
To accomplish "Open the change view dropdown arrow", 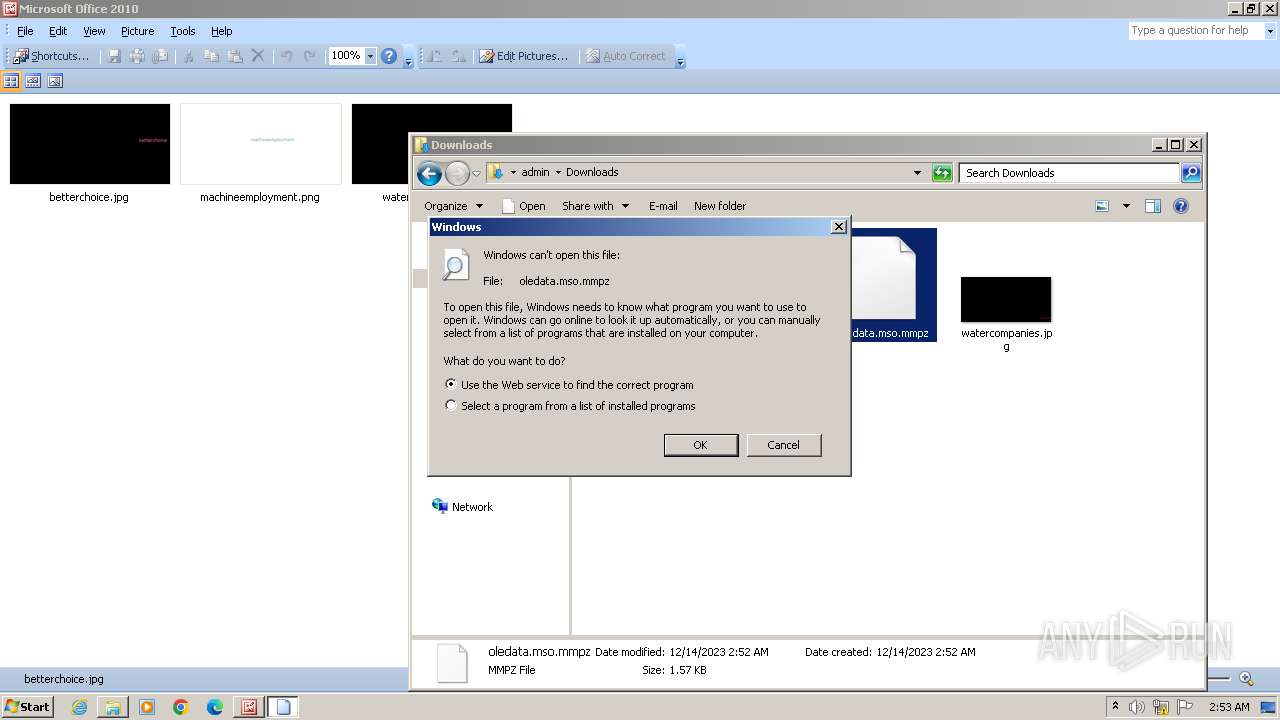I will [1126, 206].
